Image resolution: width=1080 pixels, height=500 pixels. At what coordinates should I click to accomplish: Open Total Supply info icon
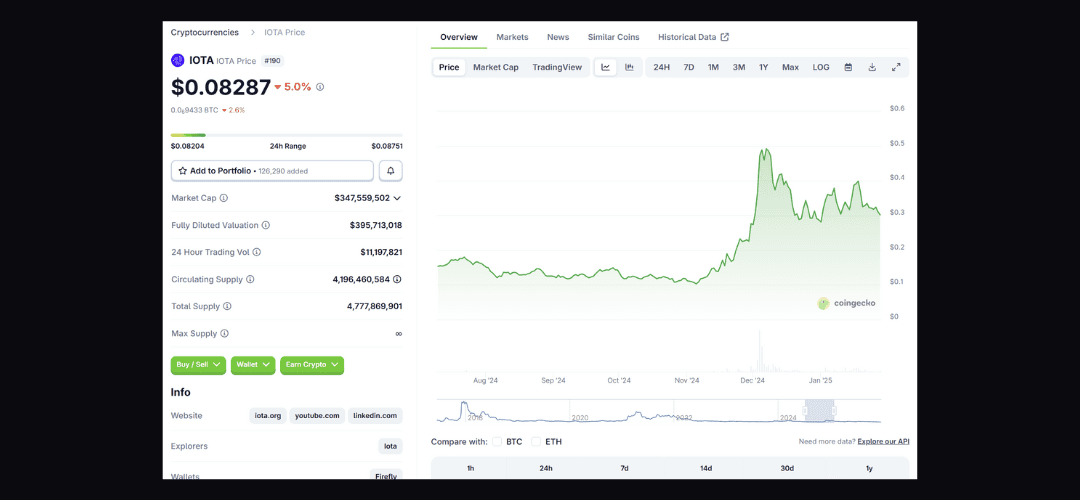pos(227,306)
